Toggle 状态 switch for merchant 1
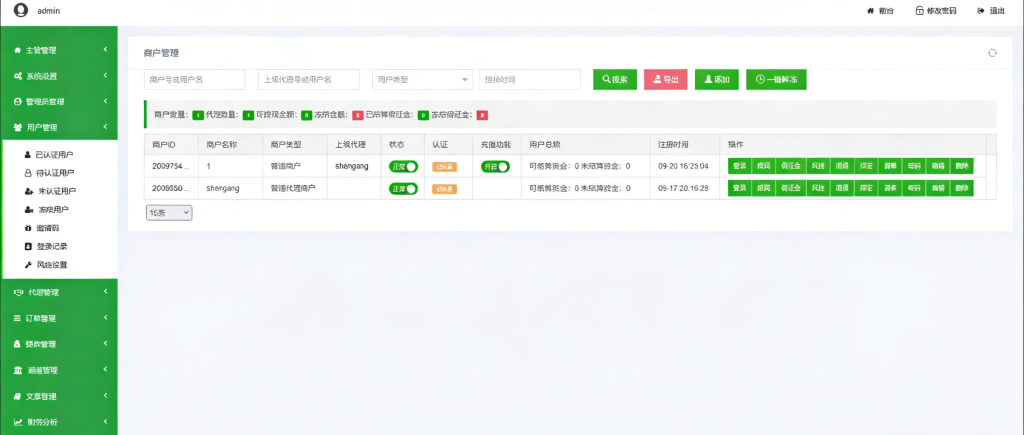 point(403,167)
